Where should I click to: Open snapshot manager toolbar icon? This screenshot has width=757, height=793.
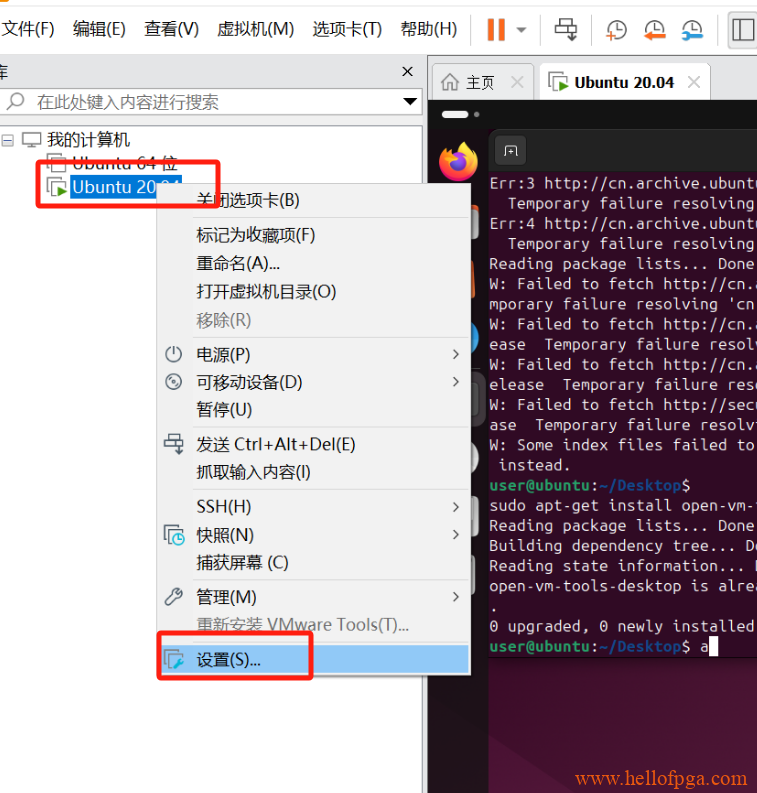pyautogui.click(x=692, y=30)
